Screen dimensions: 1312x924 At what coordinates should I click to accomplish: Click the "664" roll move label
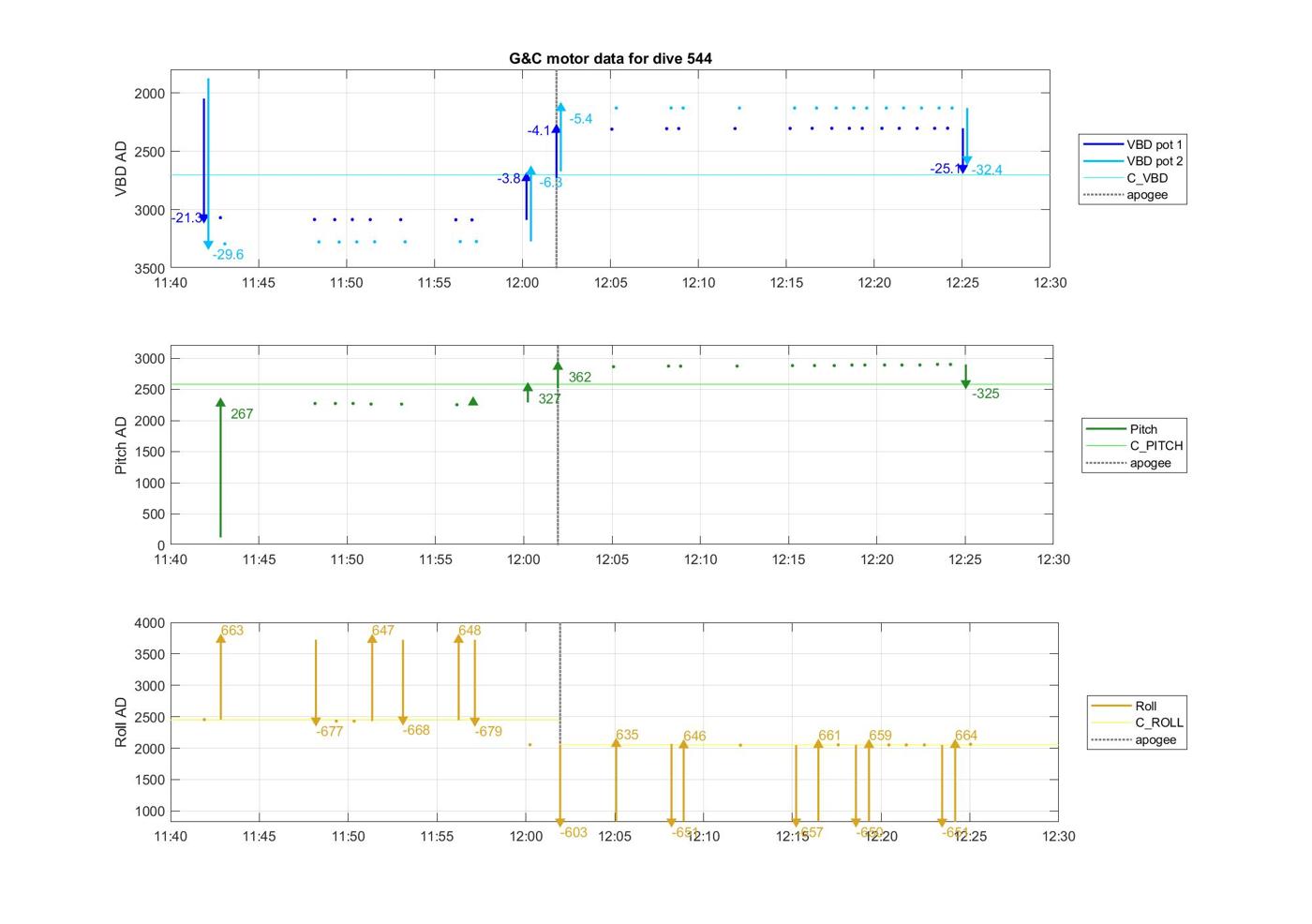point(966,736)
